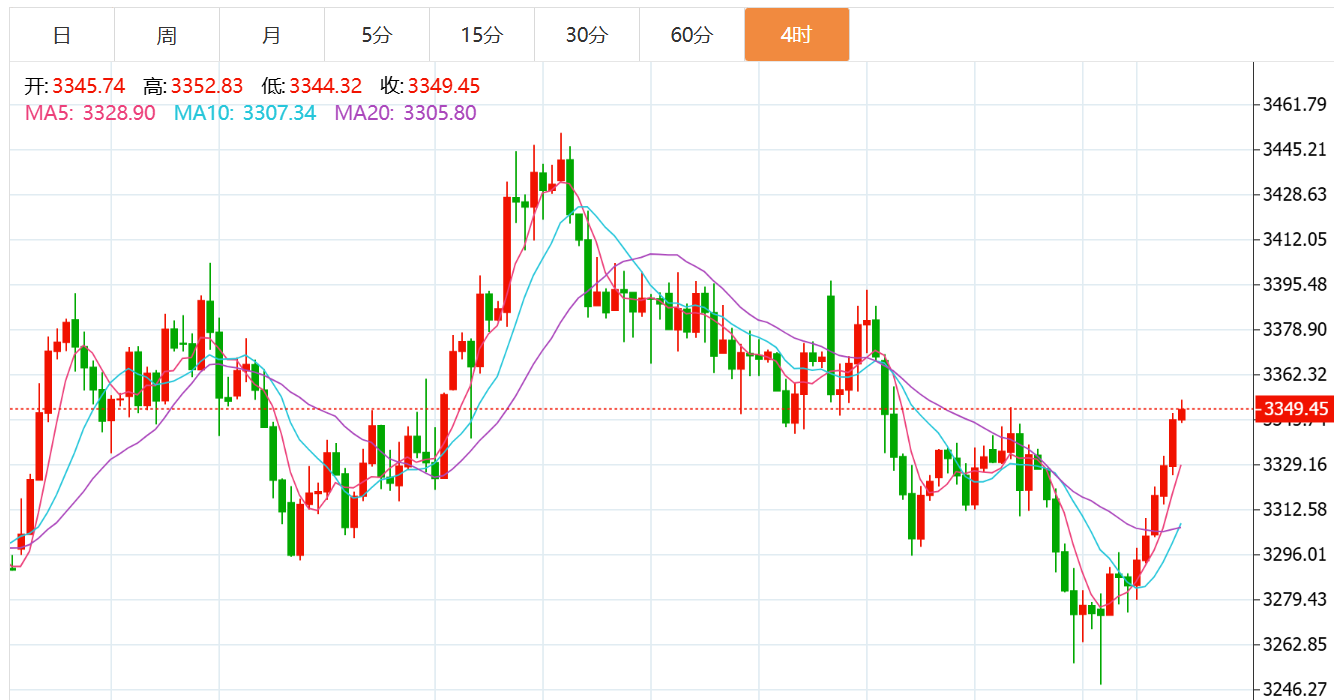Click the 3312.58 price axis label

(1295, 509)
